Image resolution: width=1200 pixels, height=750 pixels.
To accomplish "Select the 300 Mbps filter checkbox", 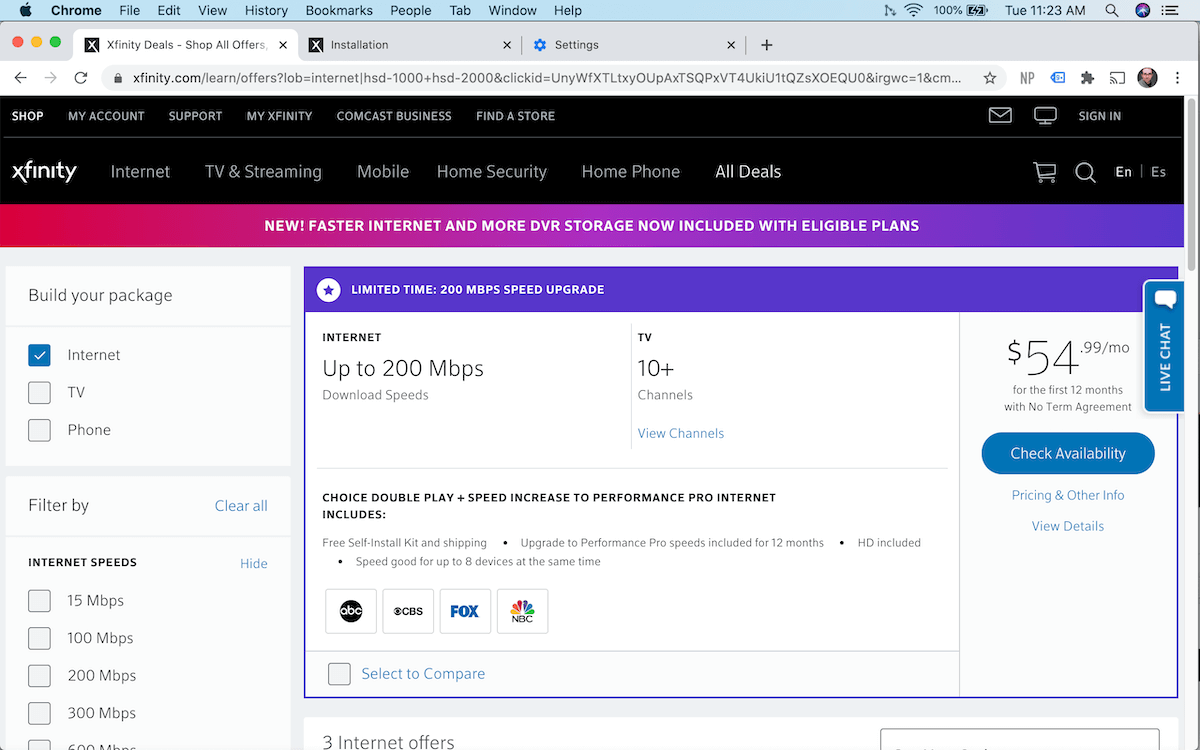I will [x=39, y=713].
